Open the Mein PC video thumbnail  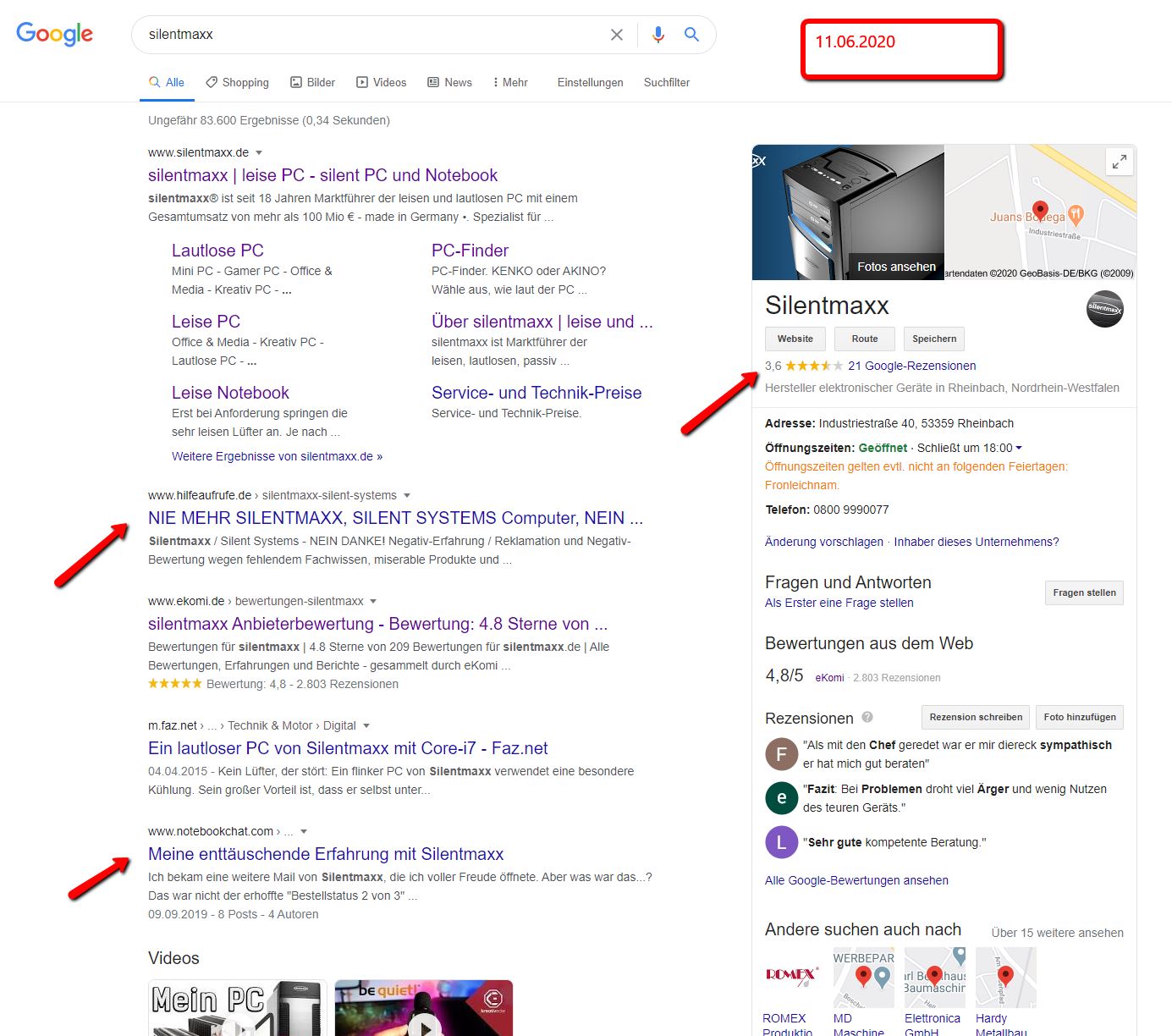[238, 1008]
